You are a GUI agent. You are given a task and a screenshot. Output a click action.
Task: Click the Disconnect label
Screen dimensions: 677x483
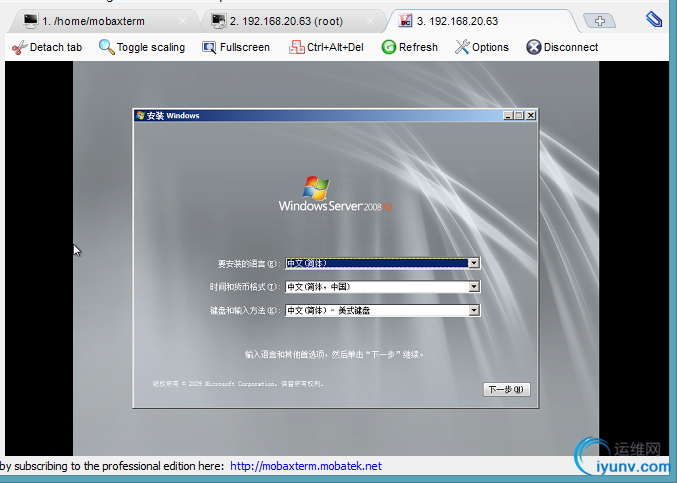point(571,47)
